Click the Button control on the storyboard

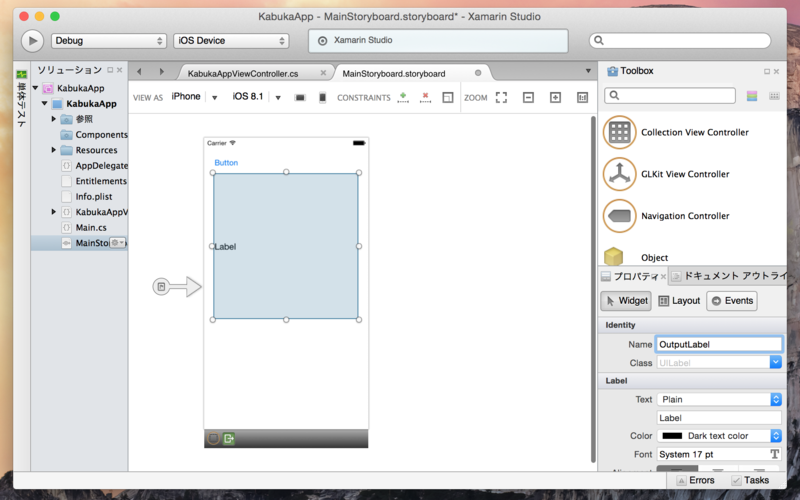click(226, 163)
